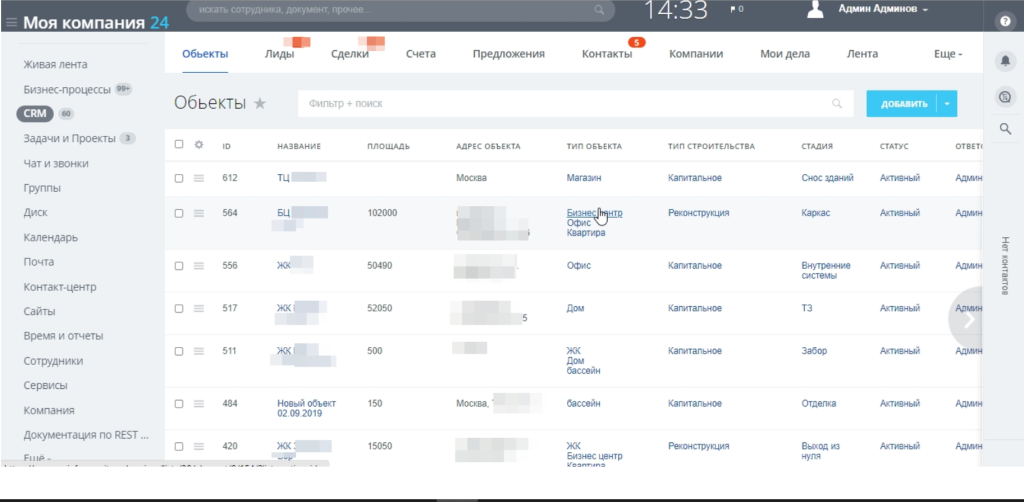This screenshot has width=1024, height=502.
Task: Check the row checkbox for ID 556
Action: [179, 266]
